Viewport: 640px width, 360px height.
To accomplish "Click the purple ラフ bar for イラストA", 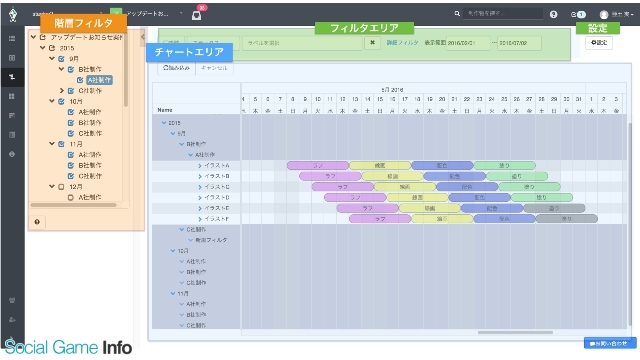I will pos(318,165).
